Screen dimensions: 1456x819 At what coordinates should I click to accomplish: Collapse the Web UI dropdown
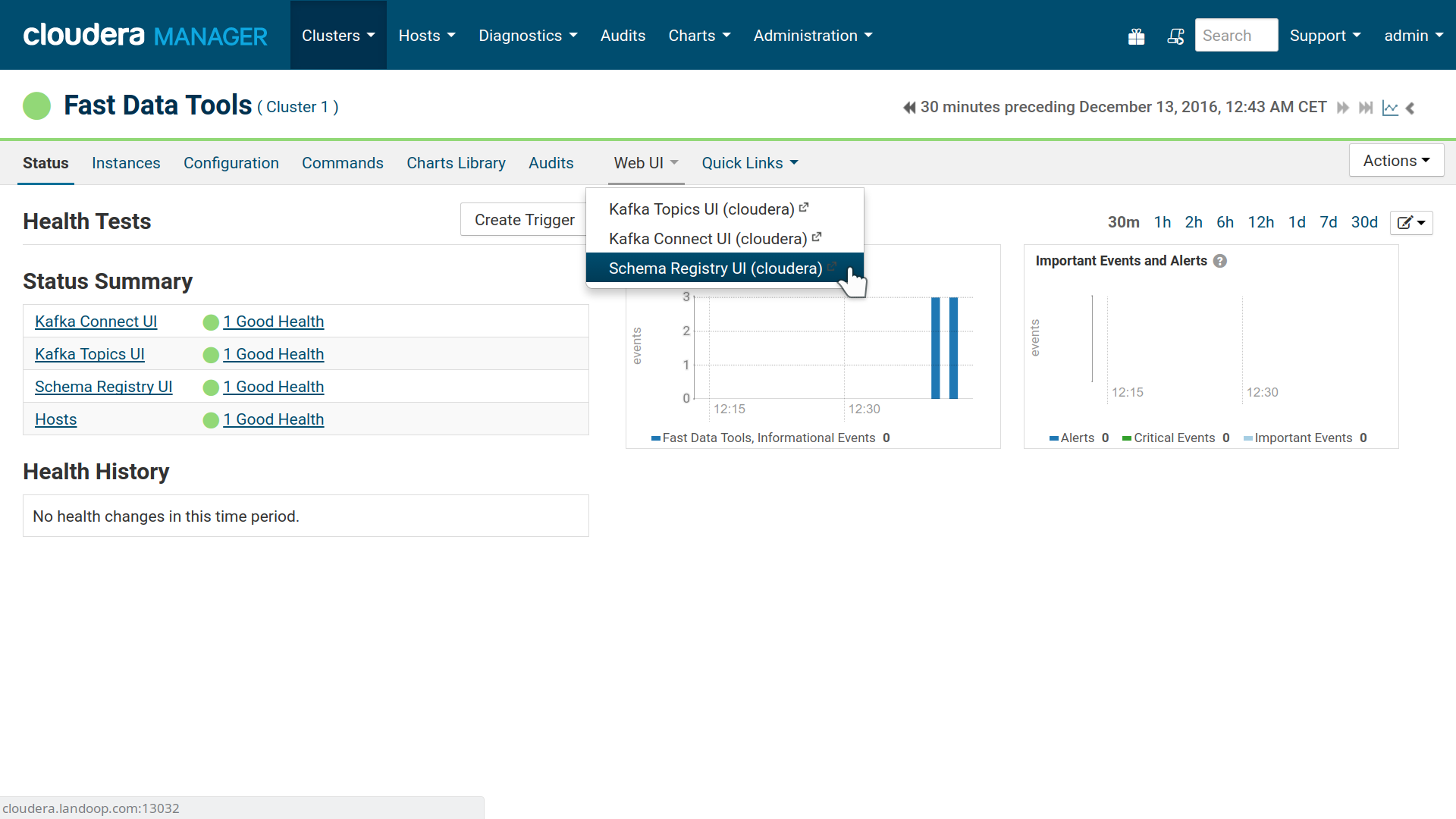[646, 163]
